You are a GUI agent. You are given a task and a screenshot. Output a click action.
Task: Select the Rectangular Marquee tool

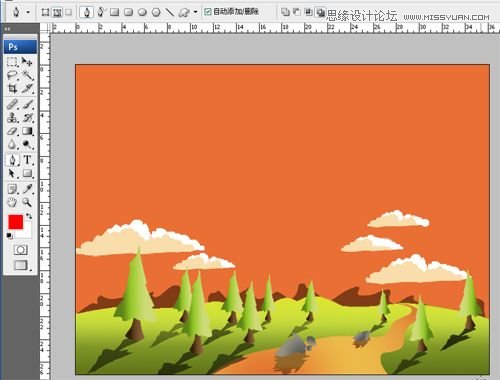12,62
